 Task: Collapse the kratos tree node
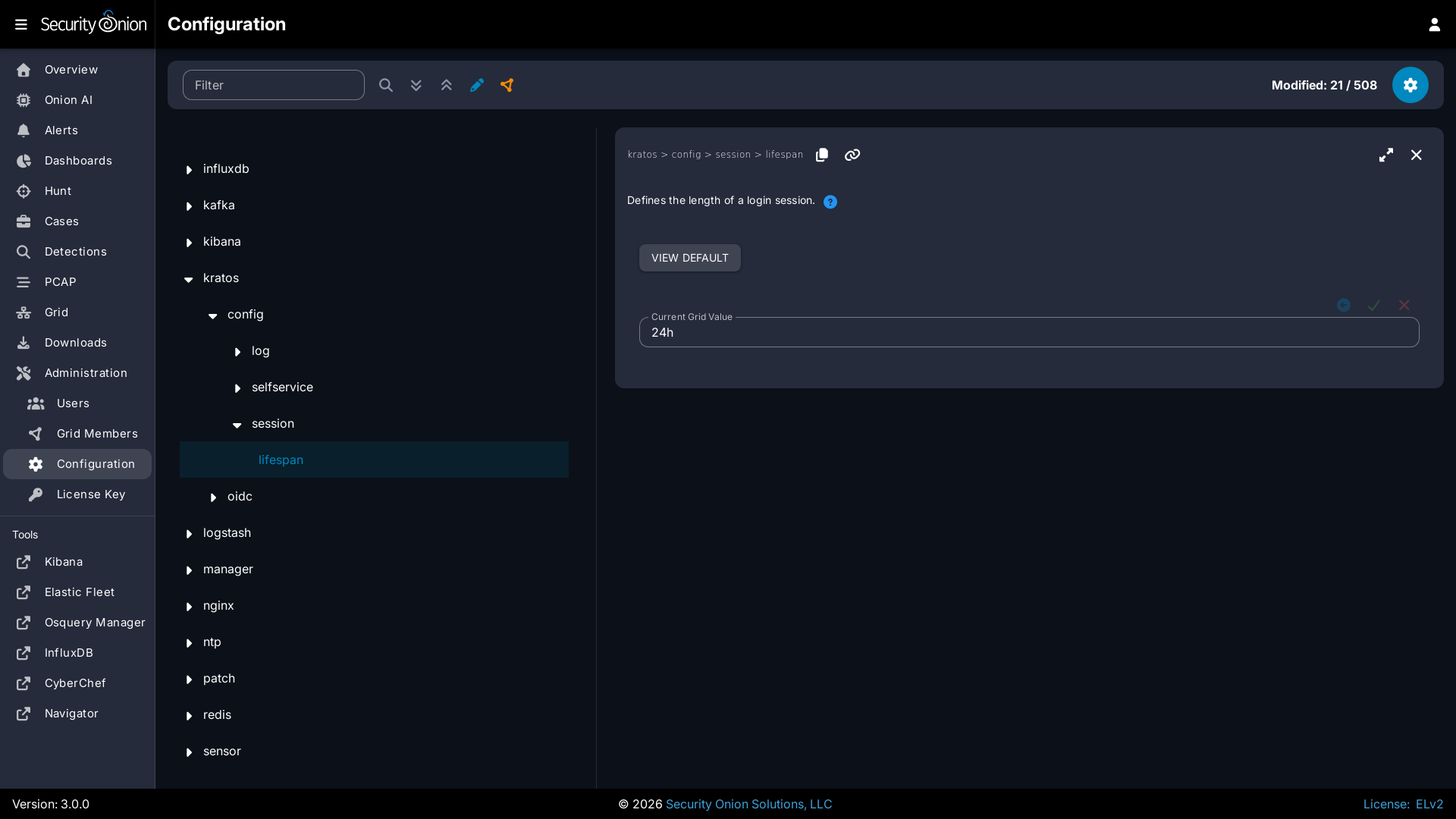pos(189,278)
